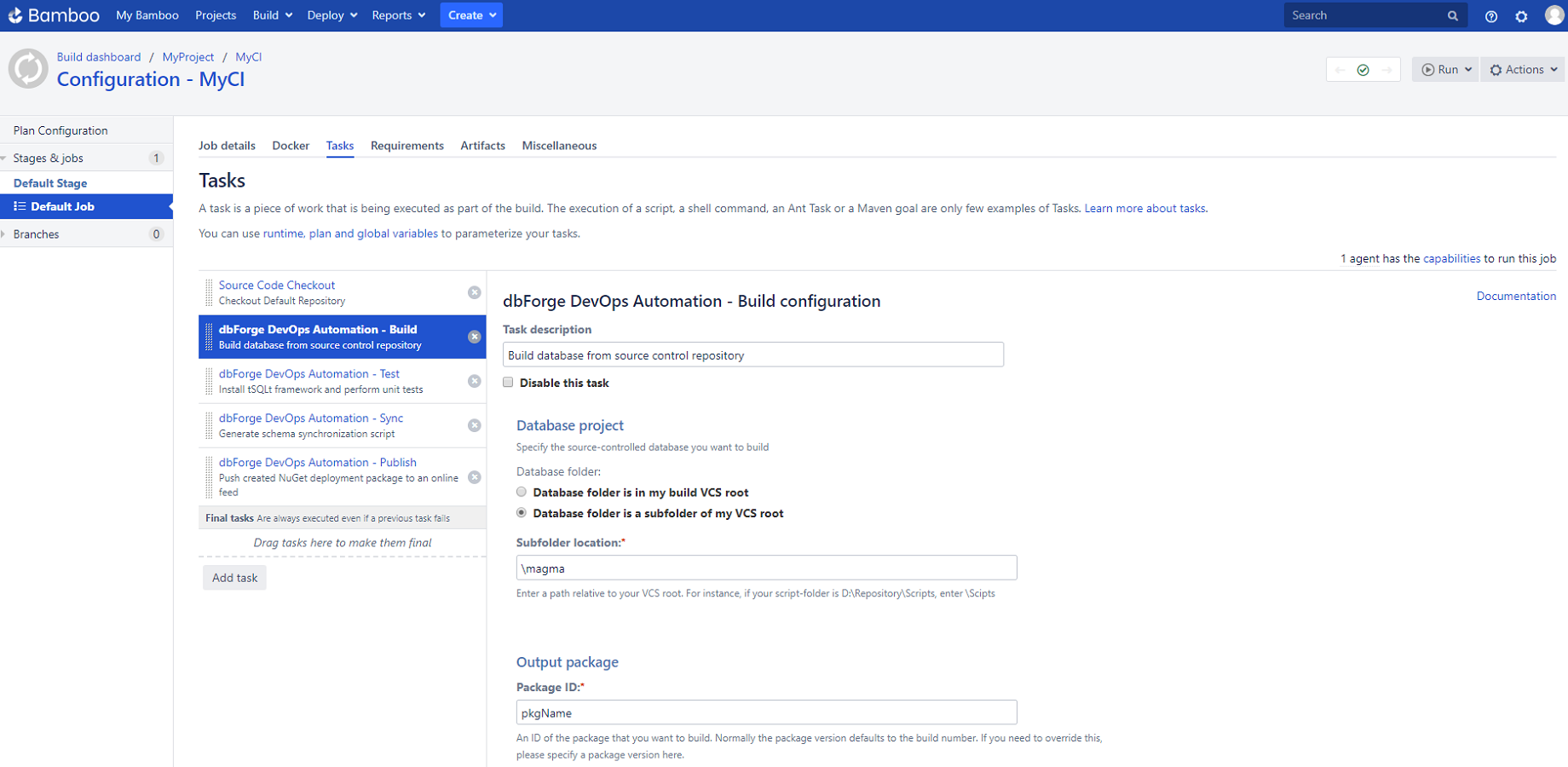
Task: Open the Reports menu dropdown
Action: [x=399, y=15]
